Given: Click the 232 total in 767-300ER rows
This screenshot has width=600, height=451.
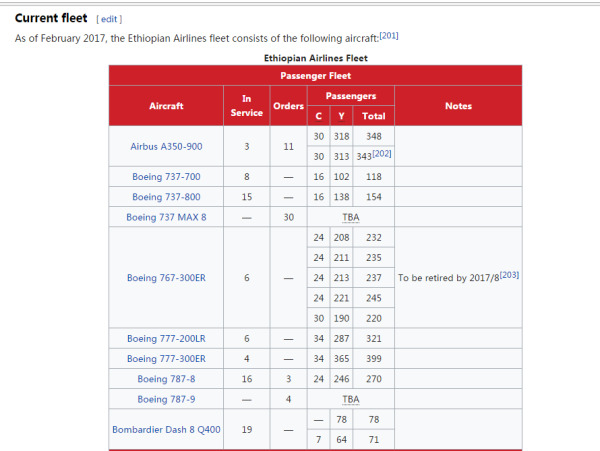Looking at the screenshot, I should click(x=373, y=238).
